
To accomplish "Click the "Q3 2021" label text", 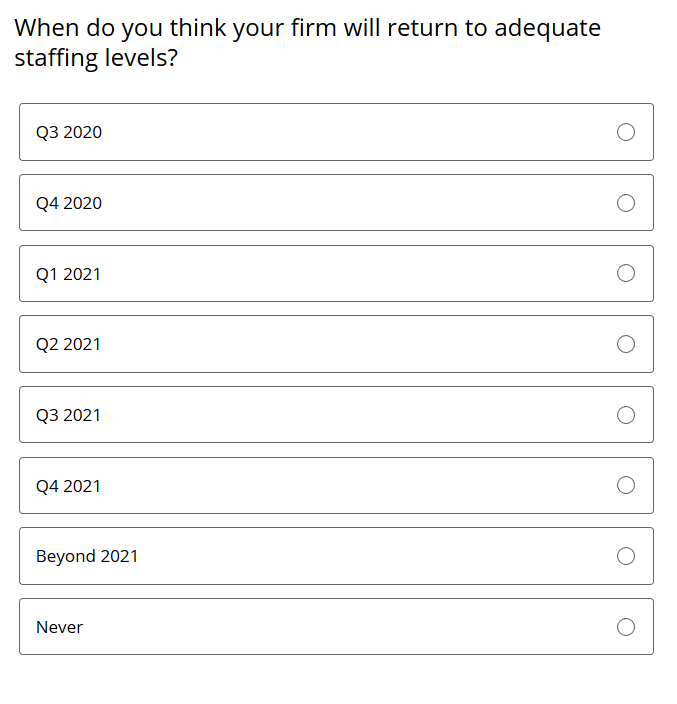I will click(68, 415).
